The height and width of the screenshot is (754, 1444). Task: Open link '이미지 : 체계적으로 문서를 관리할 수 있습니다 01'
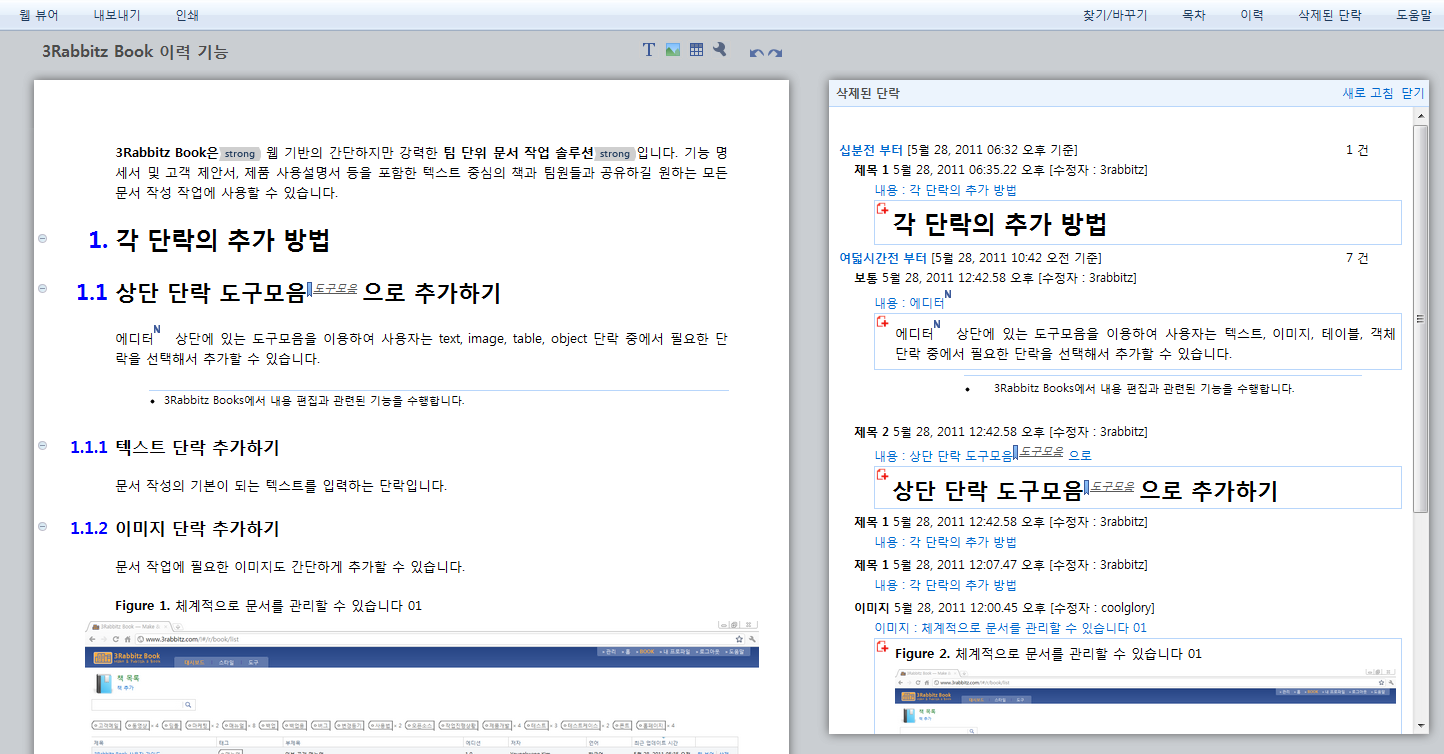pyautogui.click(x=1010, y=628)
